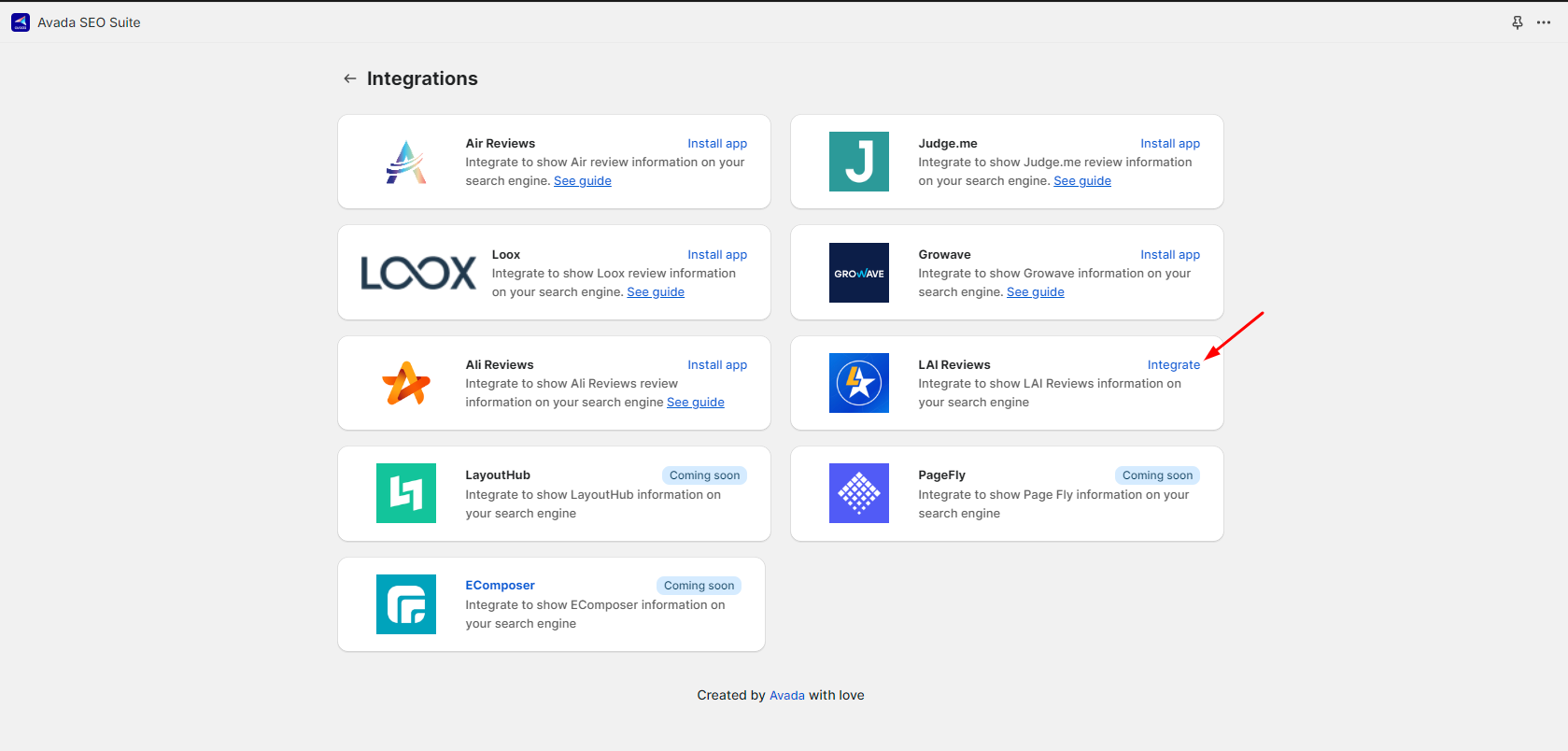Image resolution: width=1568 pixels, height=751 pixels.
Task: Open the EComposer title link
Action: pos(501,585)
